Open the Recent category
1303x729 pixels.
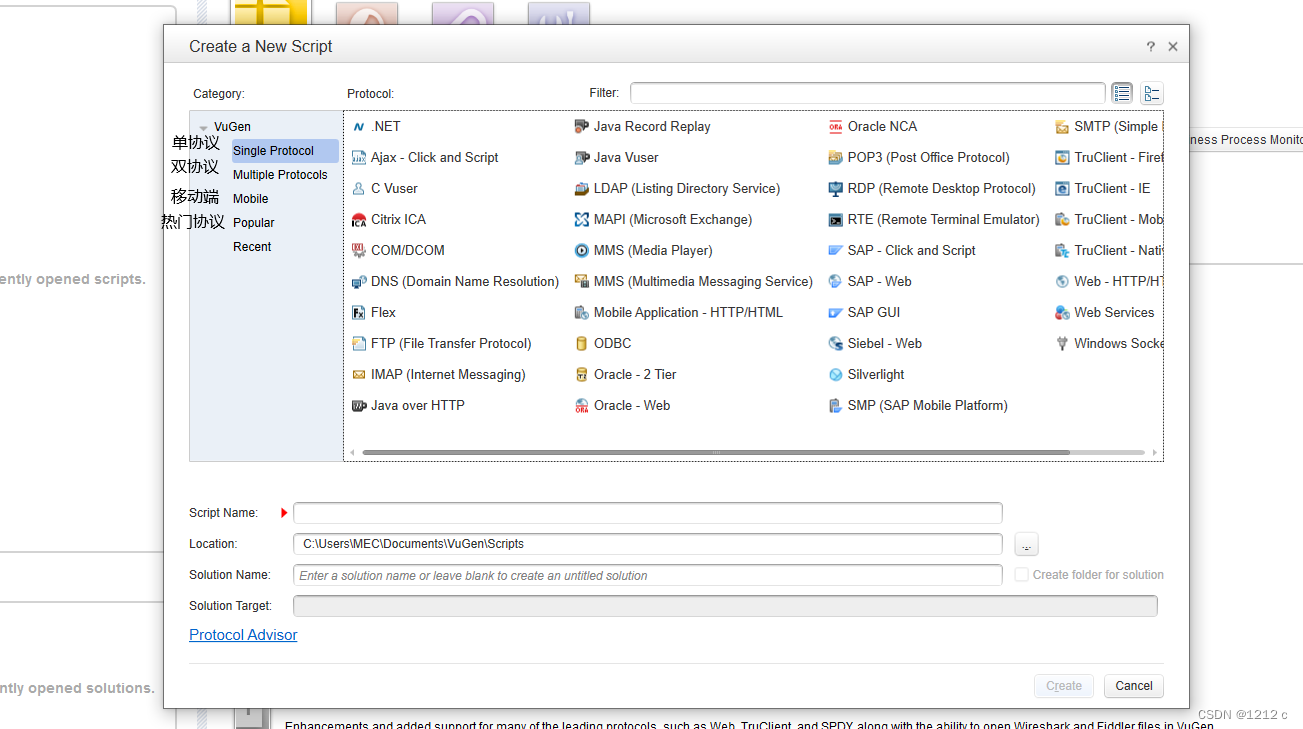point(252,247)
